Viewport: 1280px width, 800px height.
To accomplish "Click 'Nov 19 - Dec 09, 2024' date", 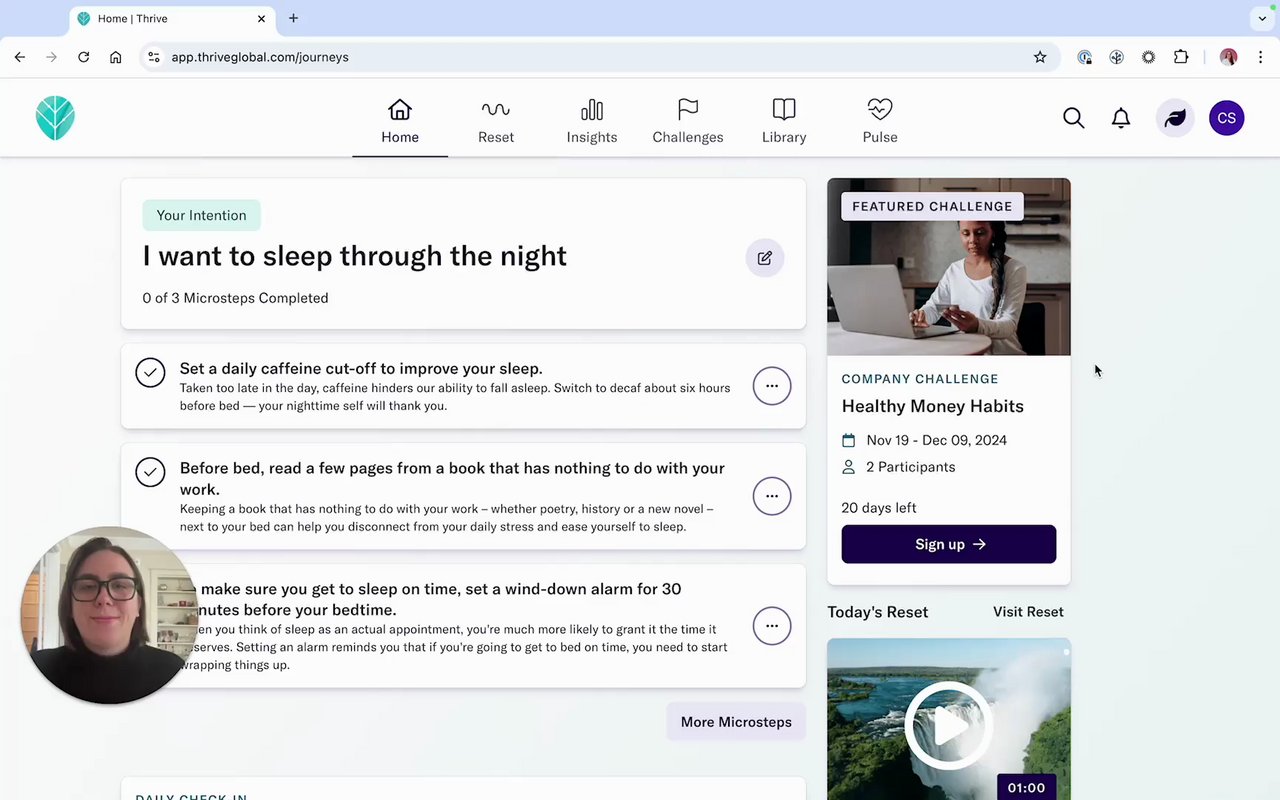I will coord(937,440).
